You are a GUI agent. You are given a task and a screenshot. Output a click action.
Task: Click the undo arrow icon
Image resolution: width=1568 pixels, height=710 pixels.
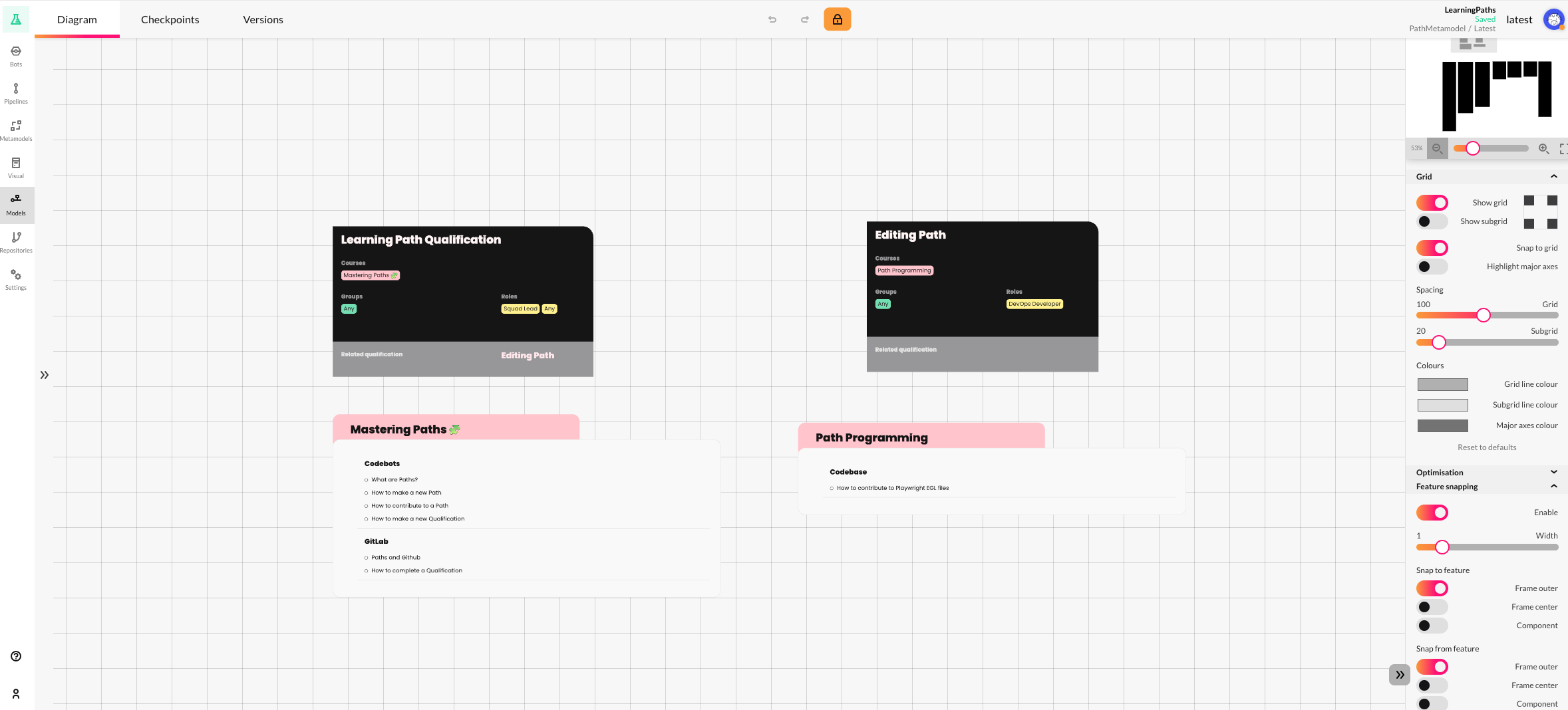coord(772,19)
